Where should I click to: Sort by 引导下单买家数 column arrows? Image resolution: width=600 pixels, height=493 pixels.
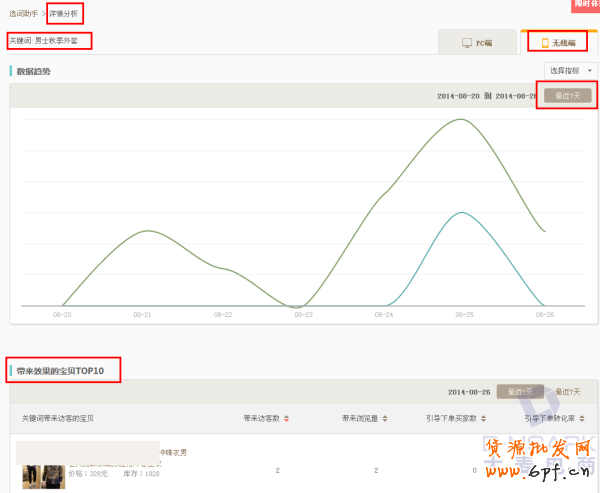483,418
